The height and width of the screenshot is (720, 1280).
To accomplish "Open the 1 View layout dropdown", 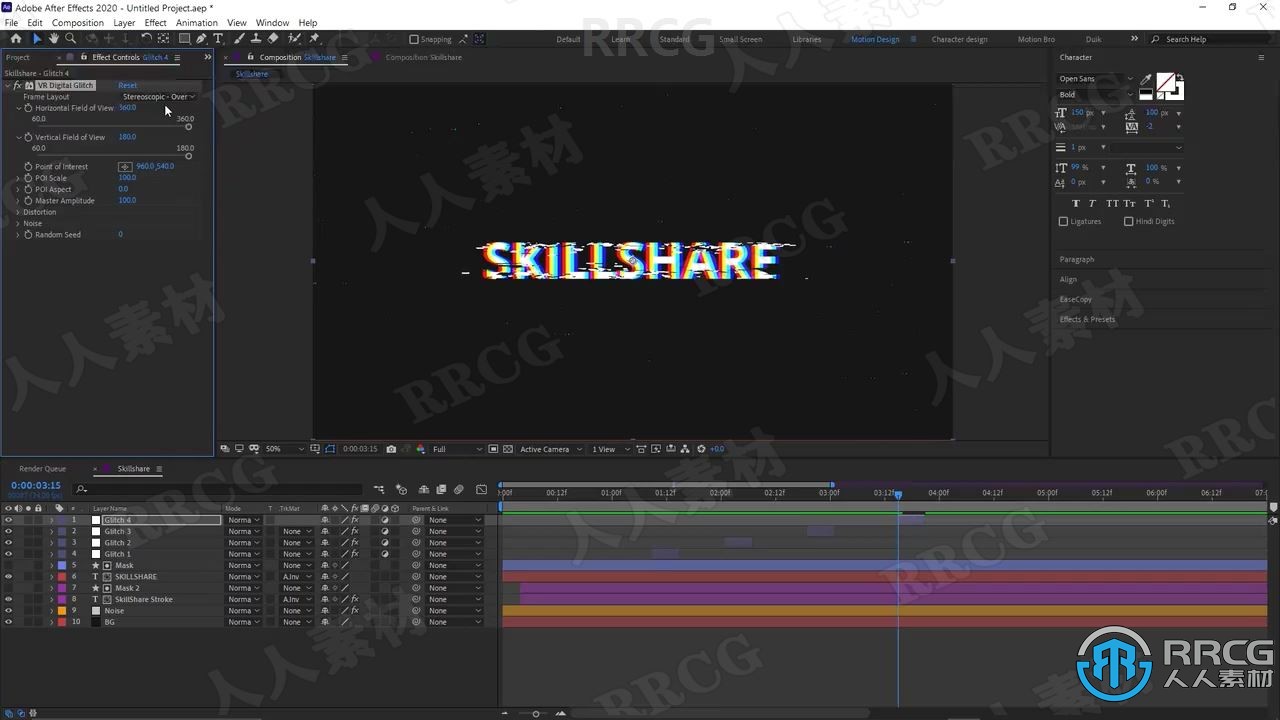I will click(611, 449).
